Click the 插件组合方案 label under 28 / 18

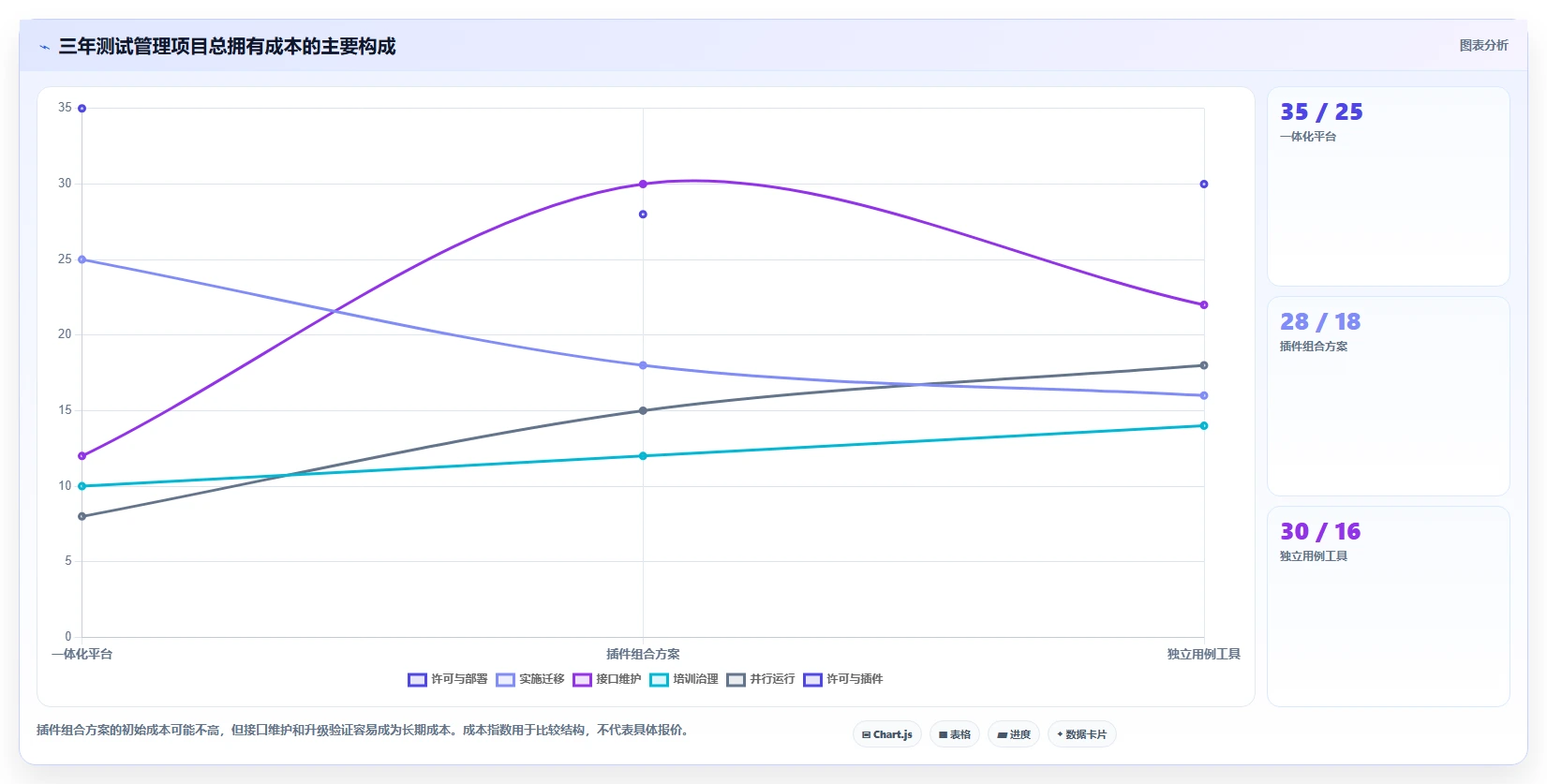pyautogui.click(x=1314, y=347)
